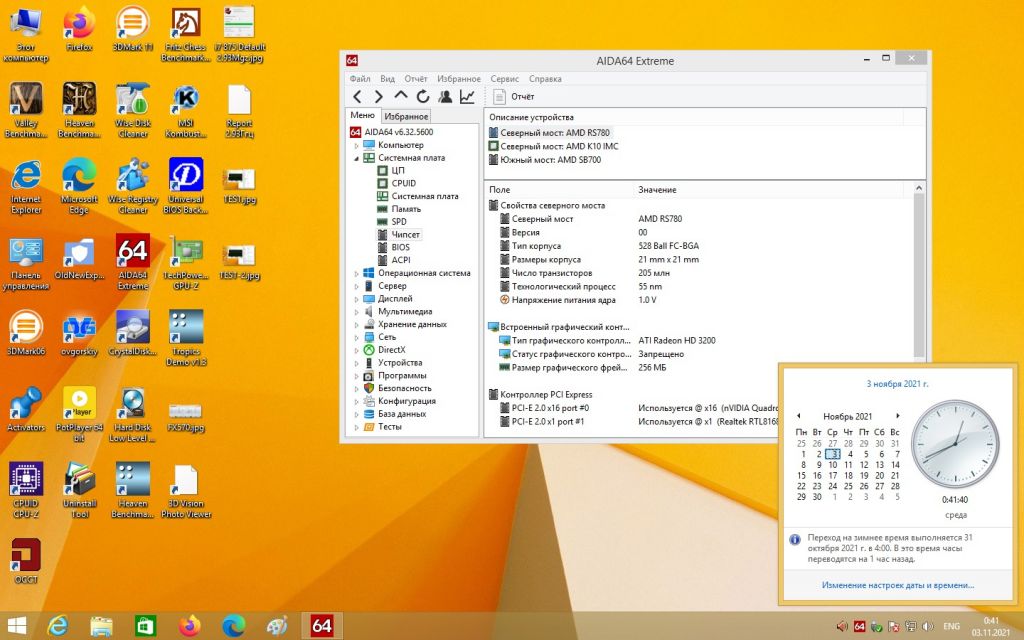
Task: Open the user icon in AIDA64 toolbar
Action: (445, 97)
